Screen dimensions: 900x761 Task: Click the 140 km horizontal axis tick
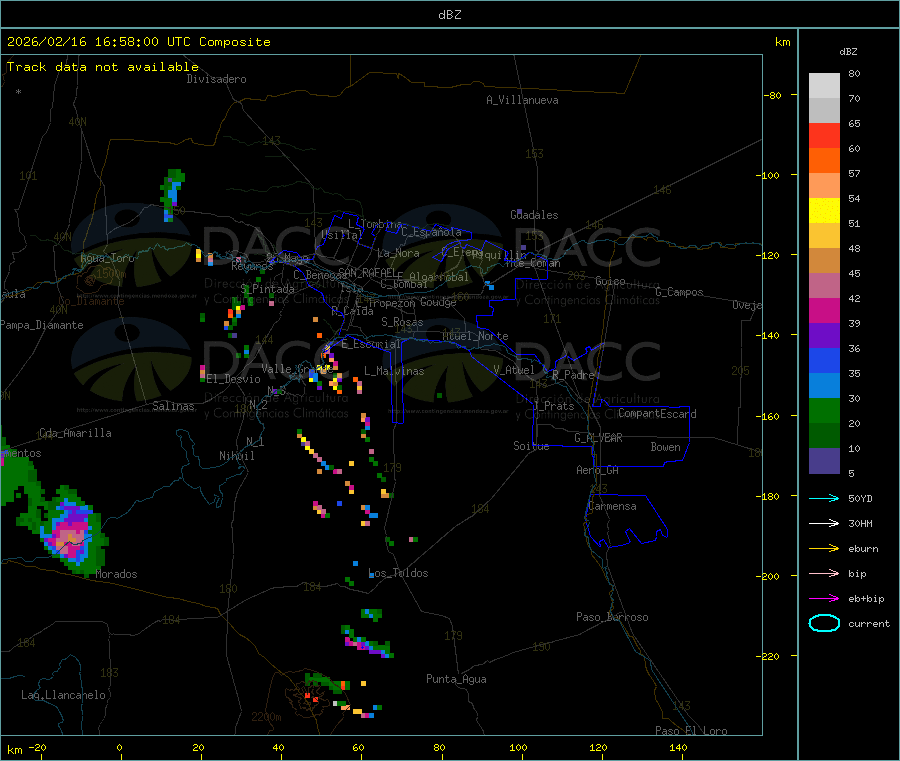coord(678,748)
